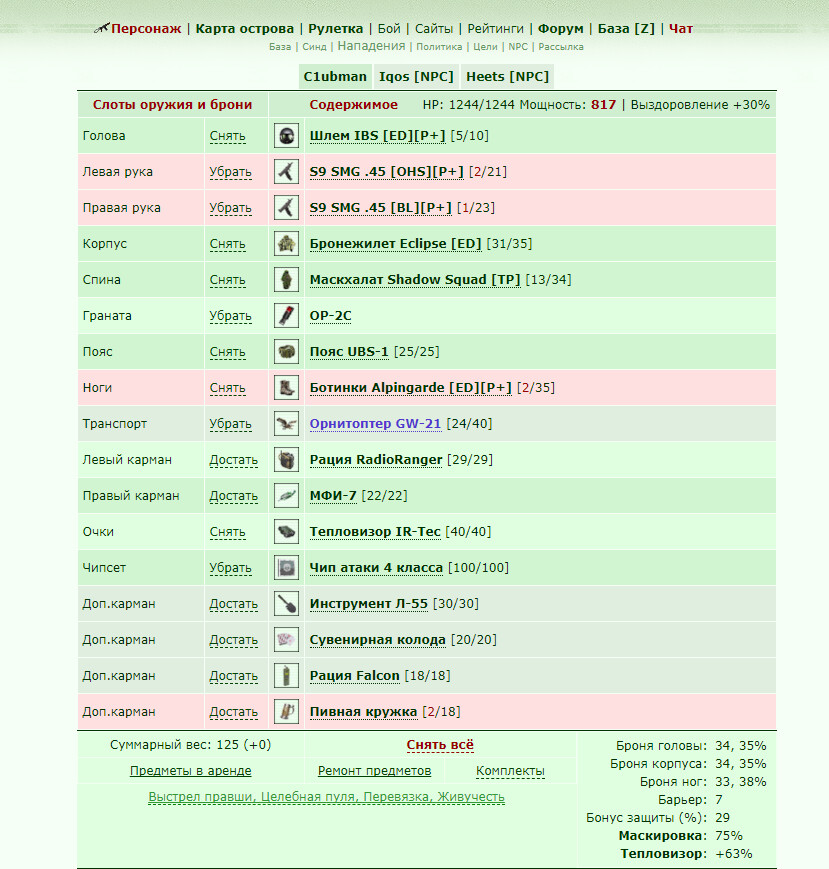Open the Бой menu item
The width and height of the screenshot is (829, 869).
tap(389, 29)
